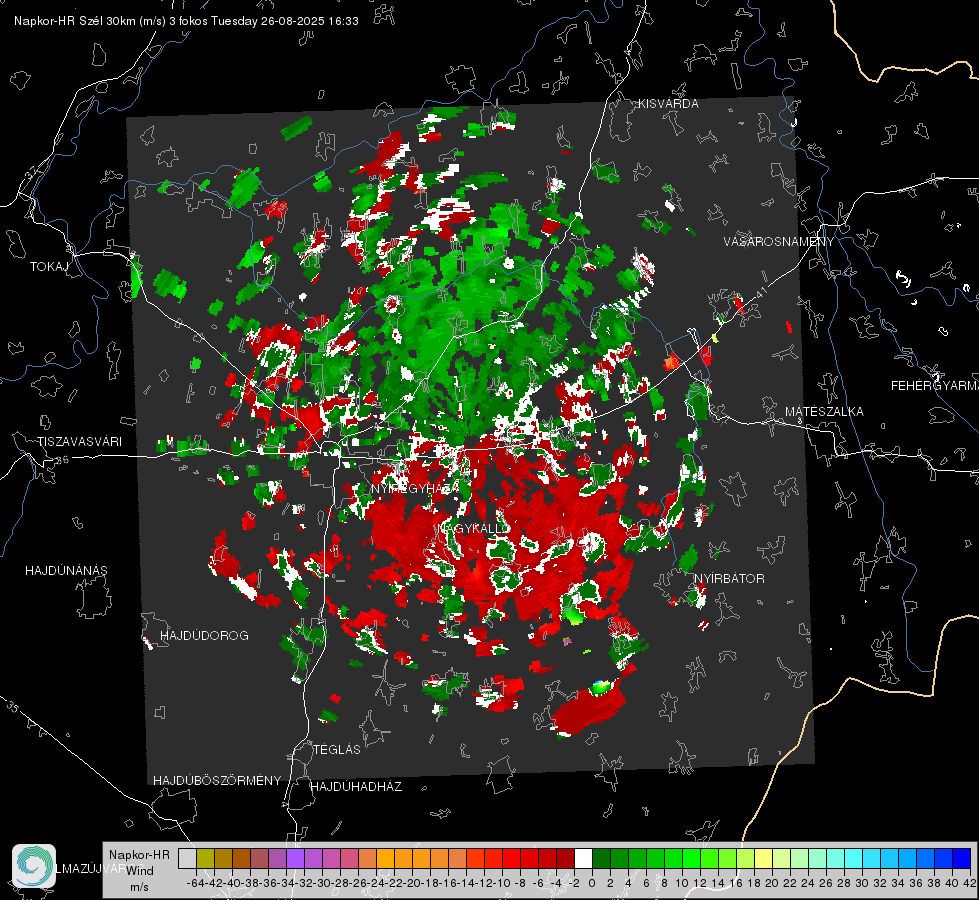Click the Napkor-HR label in the legend
This screenshot has height=900, width=979.
tap(139, 855)
